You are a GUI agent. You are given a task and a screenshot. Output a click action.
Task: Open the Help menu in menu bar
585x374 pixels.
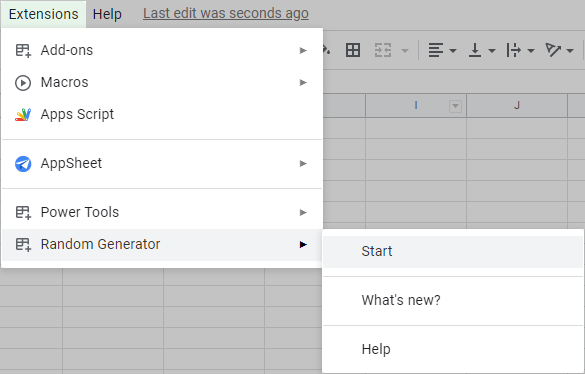107,14
